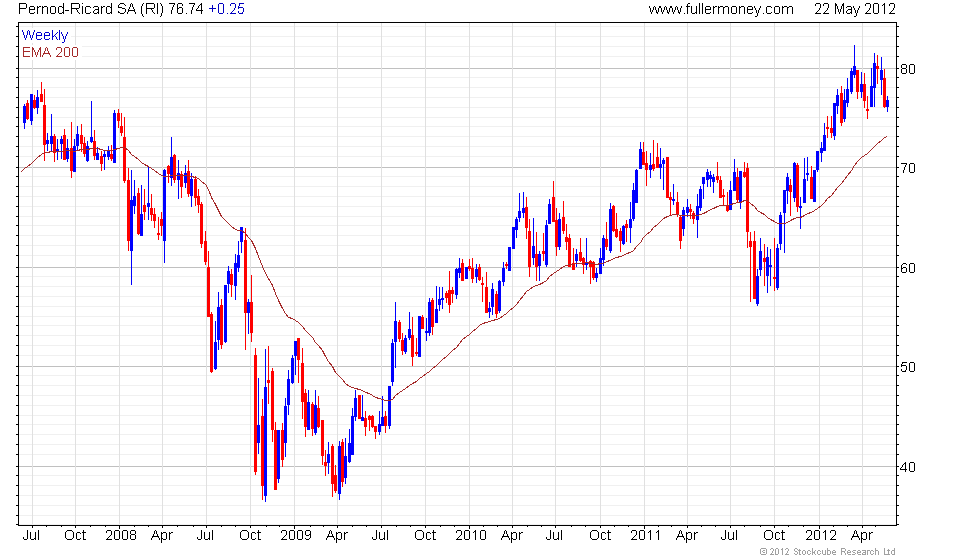Click the y-axis label 70
Screen dimensions: 980x560
coord(908,168)
